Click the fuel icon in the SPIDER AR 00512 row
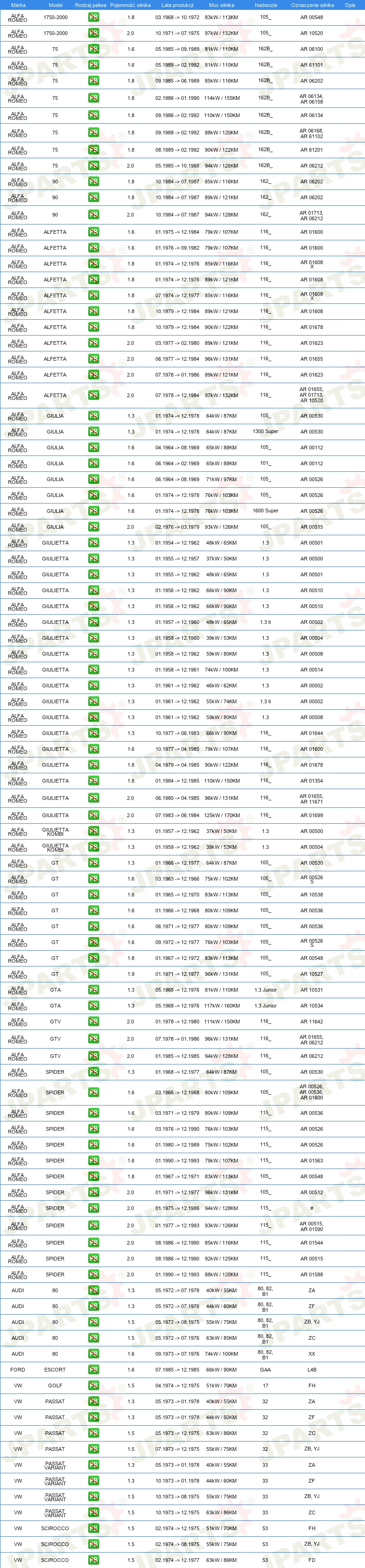Image resolution: width=365 pixels, height=1568 pixels. point(93,1192)
